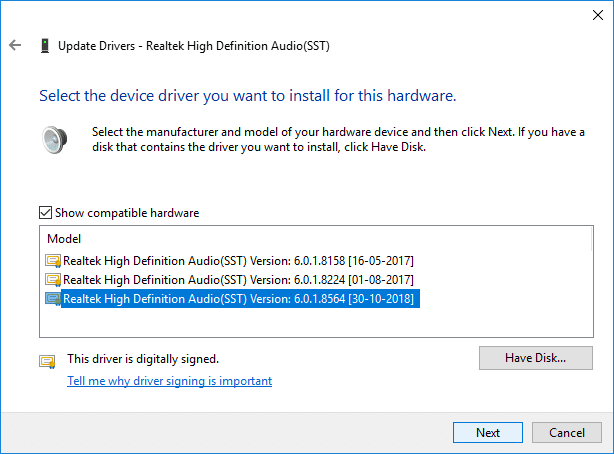Click the large speaker icon beside the instructions
614x454 pixels.
(x=53, y=139)
